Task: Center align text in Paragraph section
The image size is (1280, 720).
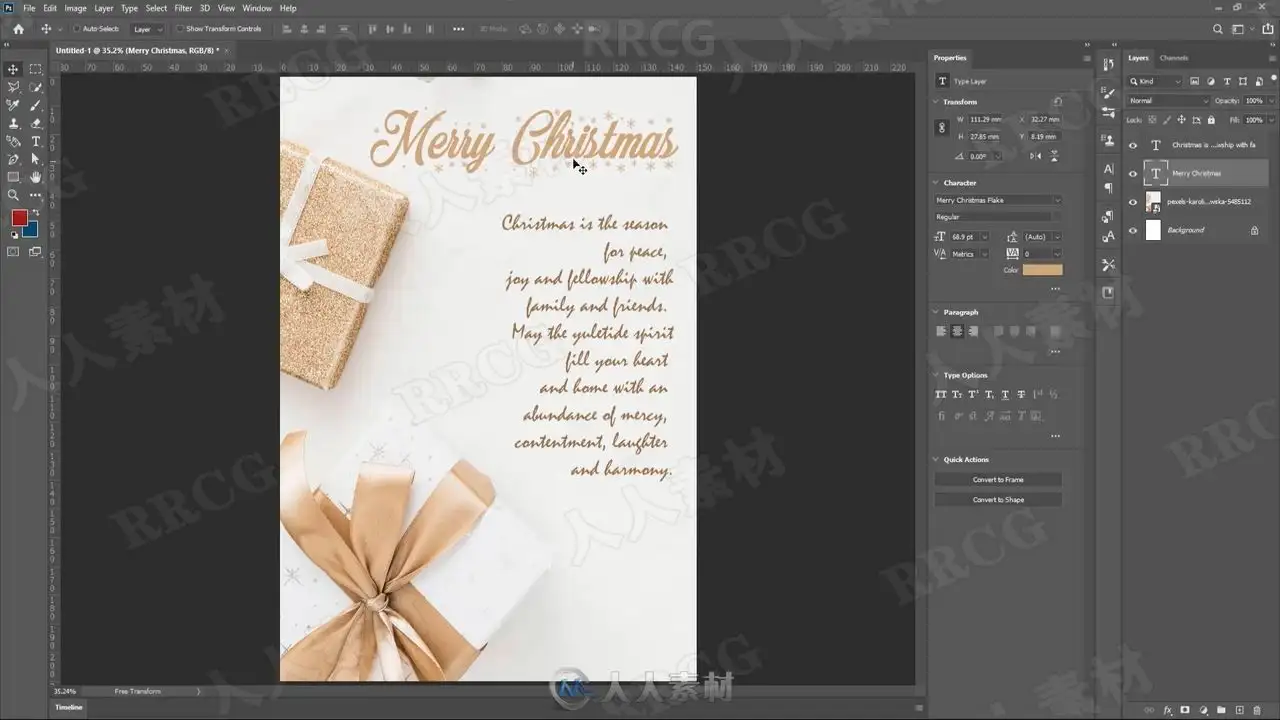Action: point(957,331)
